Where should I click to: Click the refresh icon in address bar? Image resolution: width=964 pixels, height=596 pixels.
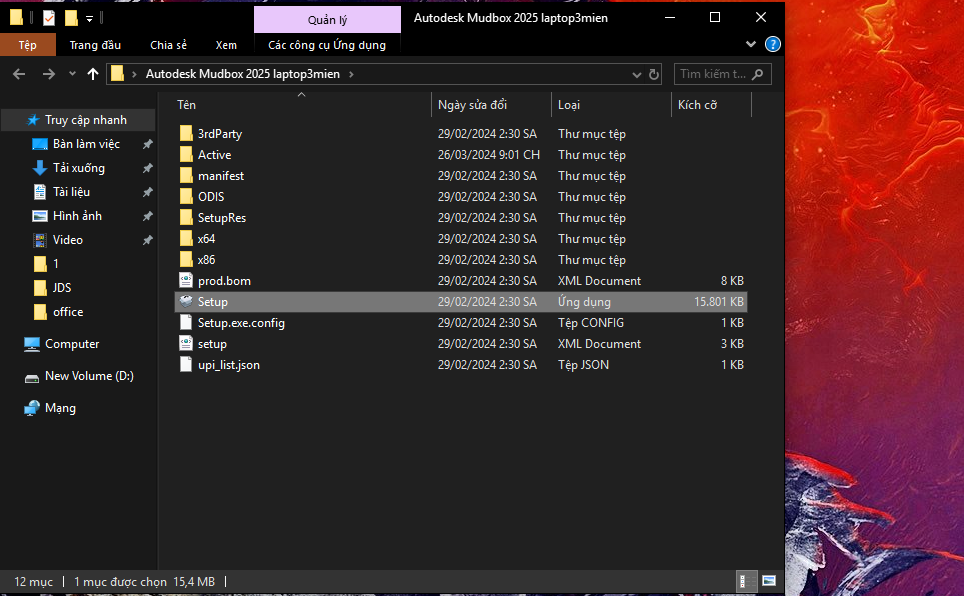point(654,74)
